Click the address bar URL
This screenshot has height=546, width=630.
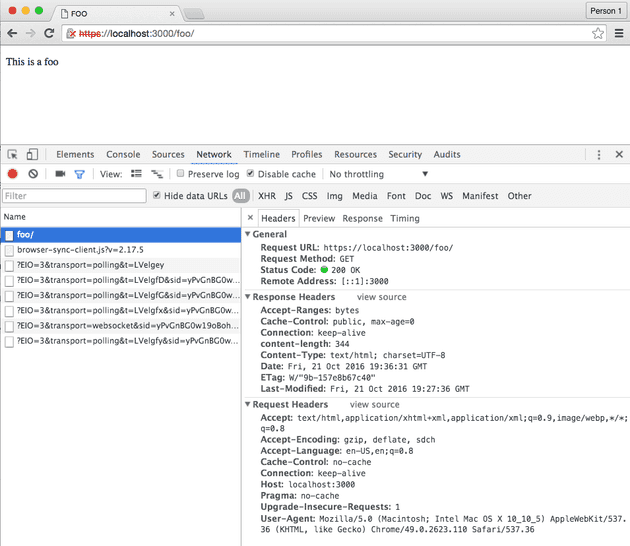click(x=137, y=33)
